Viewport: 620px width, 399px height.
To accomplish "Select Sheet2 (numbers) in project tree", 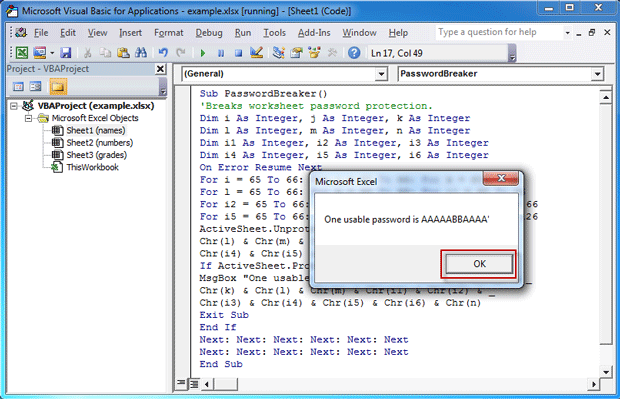I will 100,143.
